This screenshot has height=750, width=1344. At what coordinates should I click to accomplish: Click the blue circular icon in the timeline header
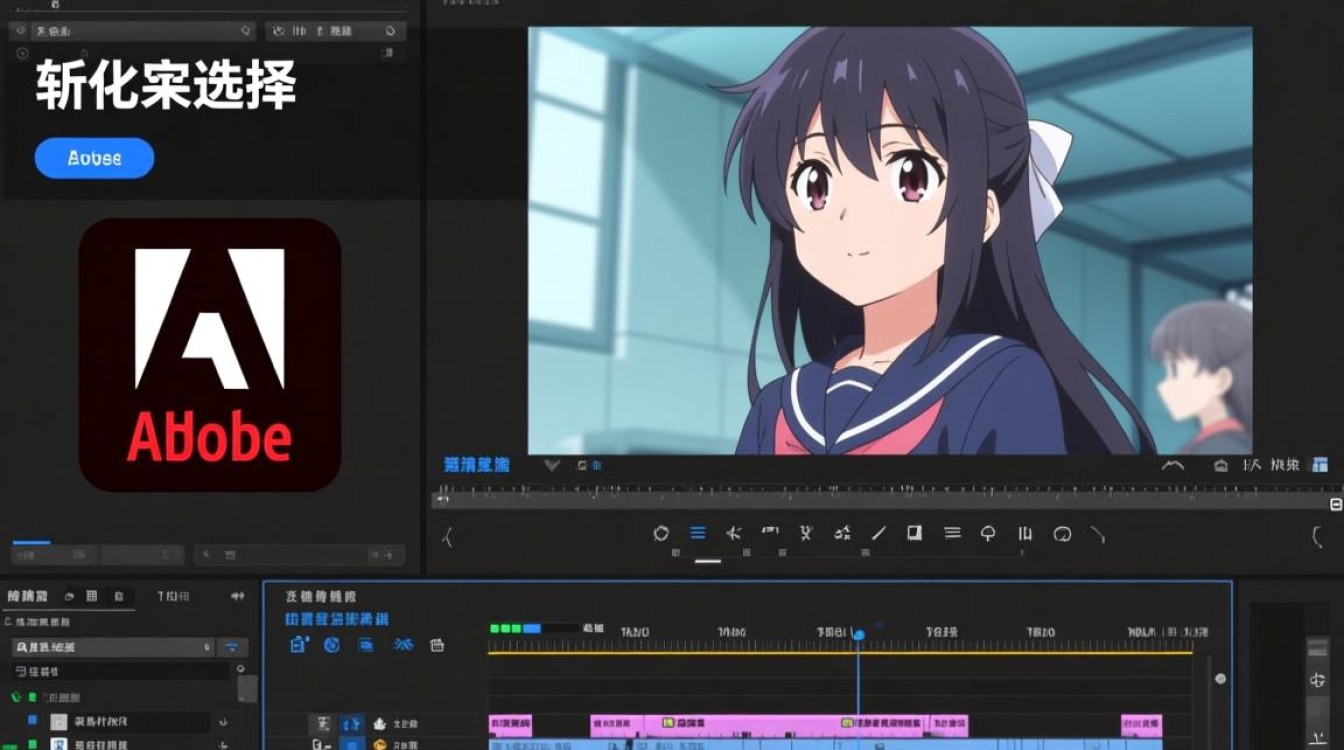click(333, 645)
